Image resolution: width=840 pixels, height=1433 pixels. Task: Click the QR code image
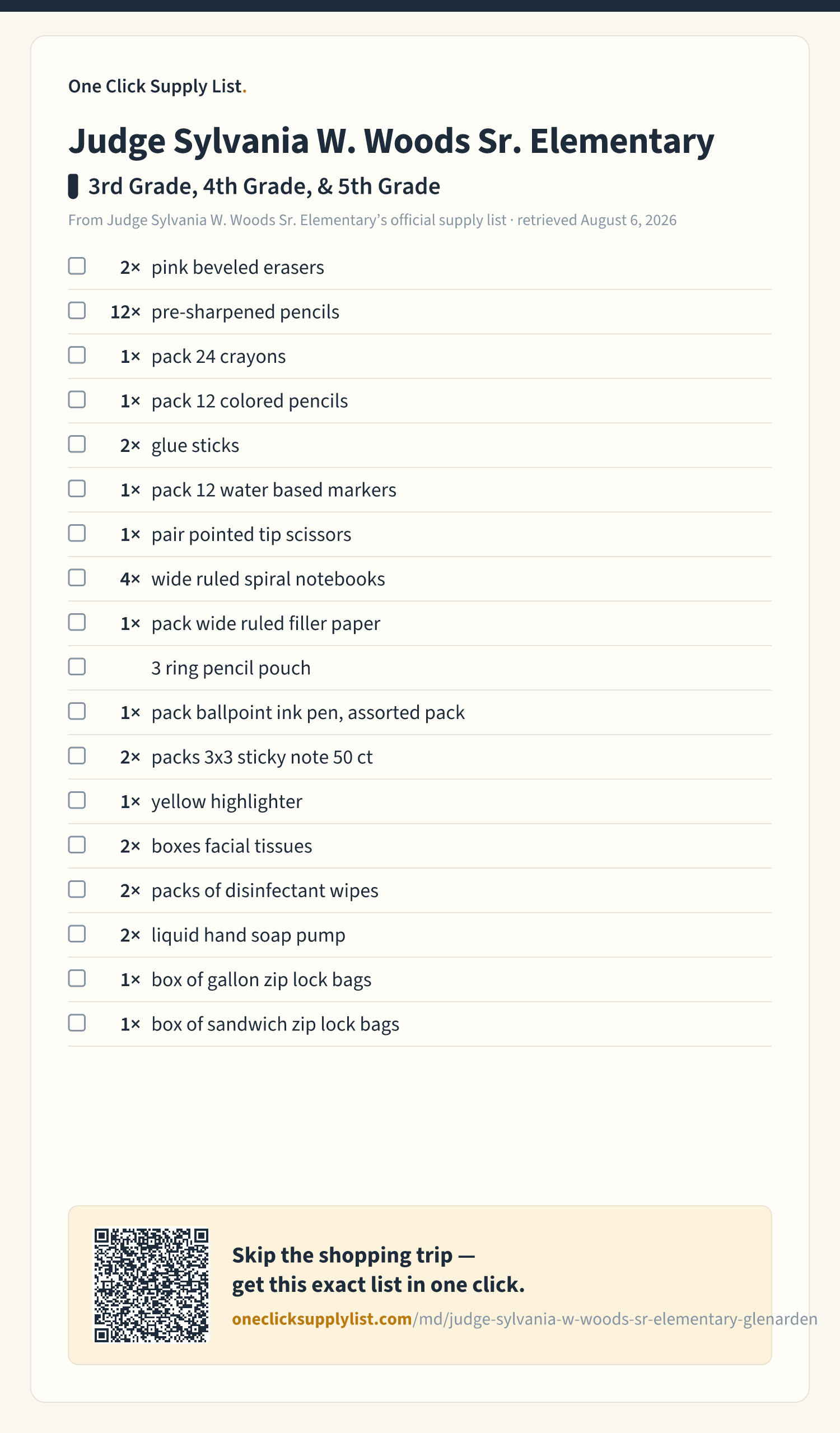[152, 1285]
